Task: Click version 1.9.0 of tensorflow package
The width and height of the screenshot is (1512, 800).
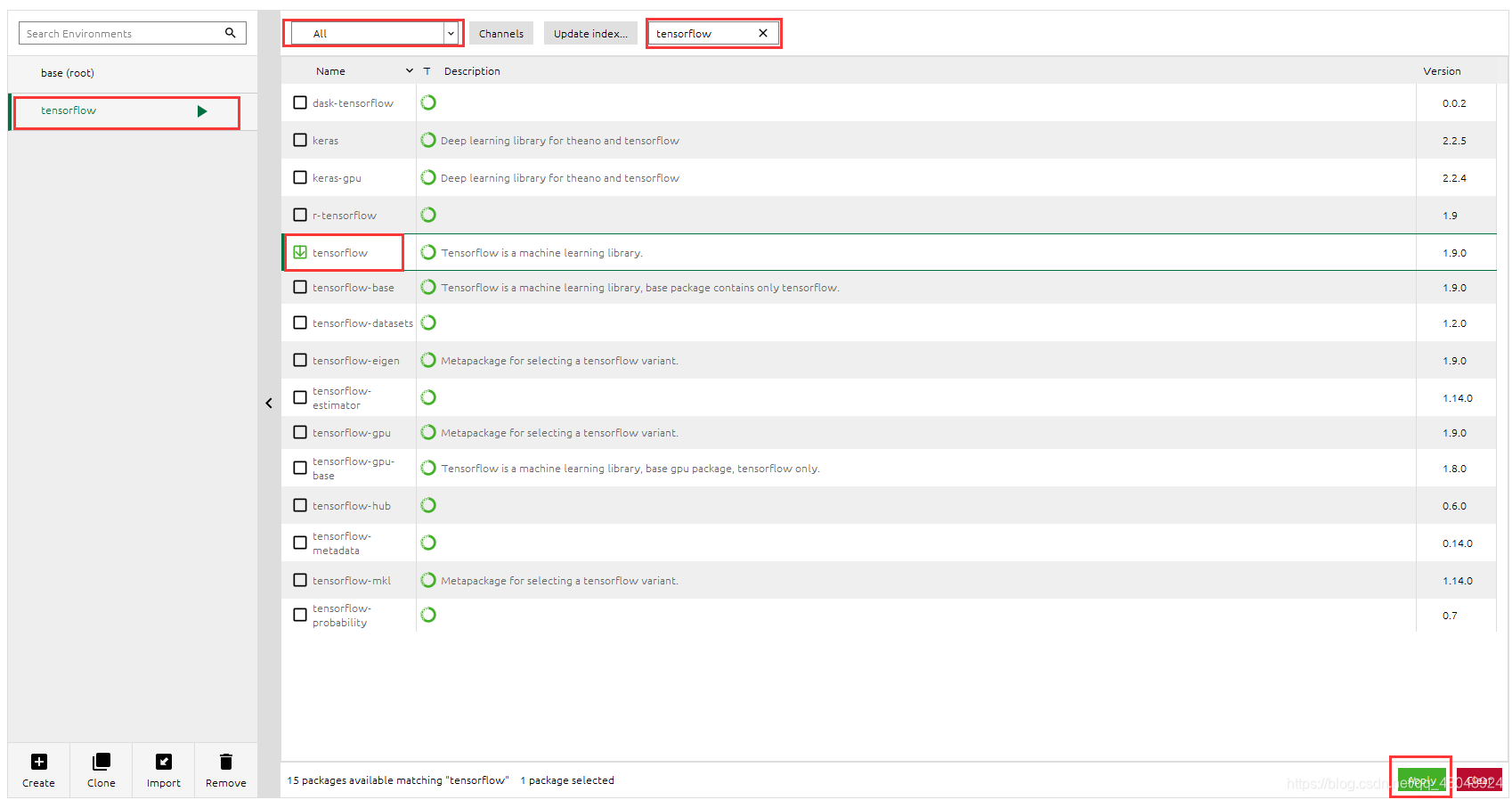Action: tap(1454, 253)
